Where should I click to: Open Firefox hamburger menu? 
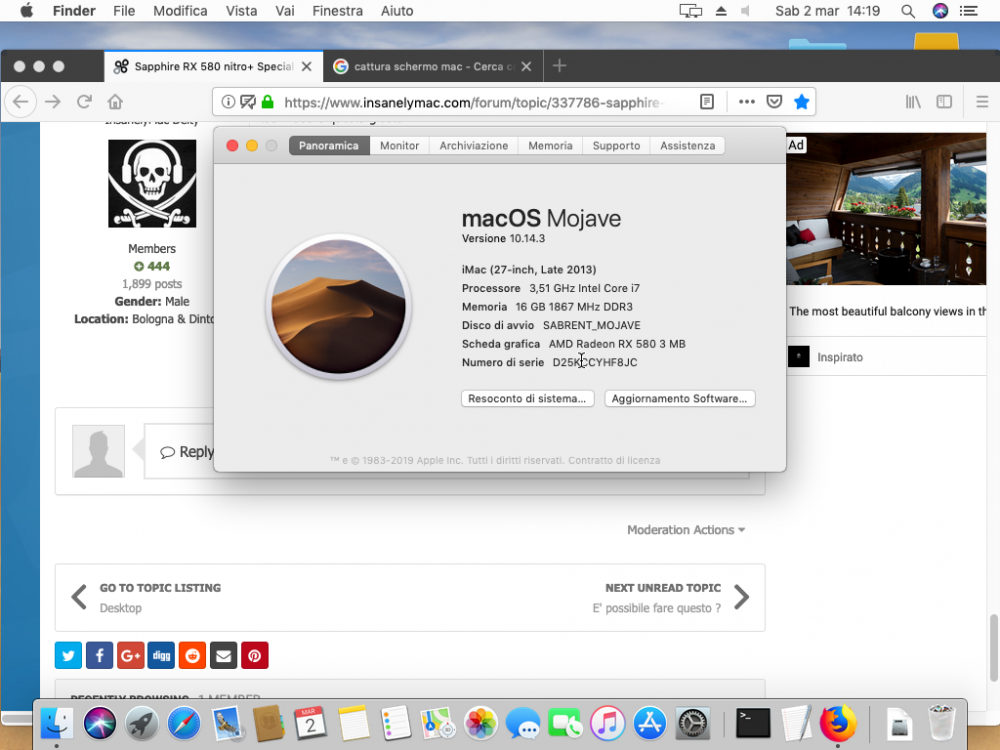[982, 102]
